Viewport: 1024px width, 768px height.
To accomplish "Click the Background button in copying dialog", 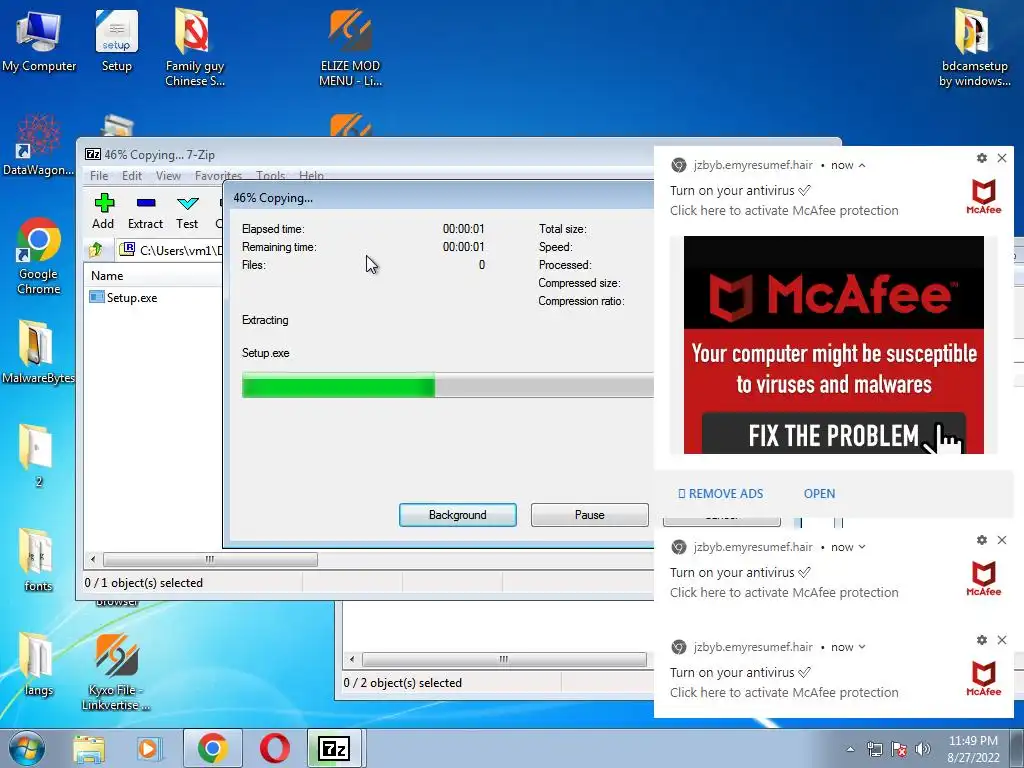I will [458, 515].
